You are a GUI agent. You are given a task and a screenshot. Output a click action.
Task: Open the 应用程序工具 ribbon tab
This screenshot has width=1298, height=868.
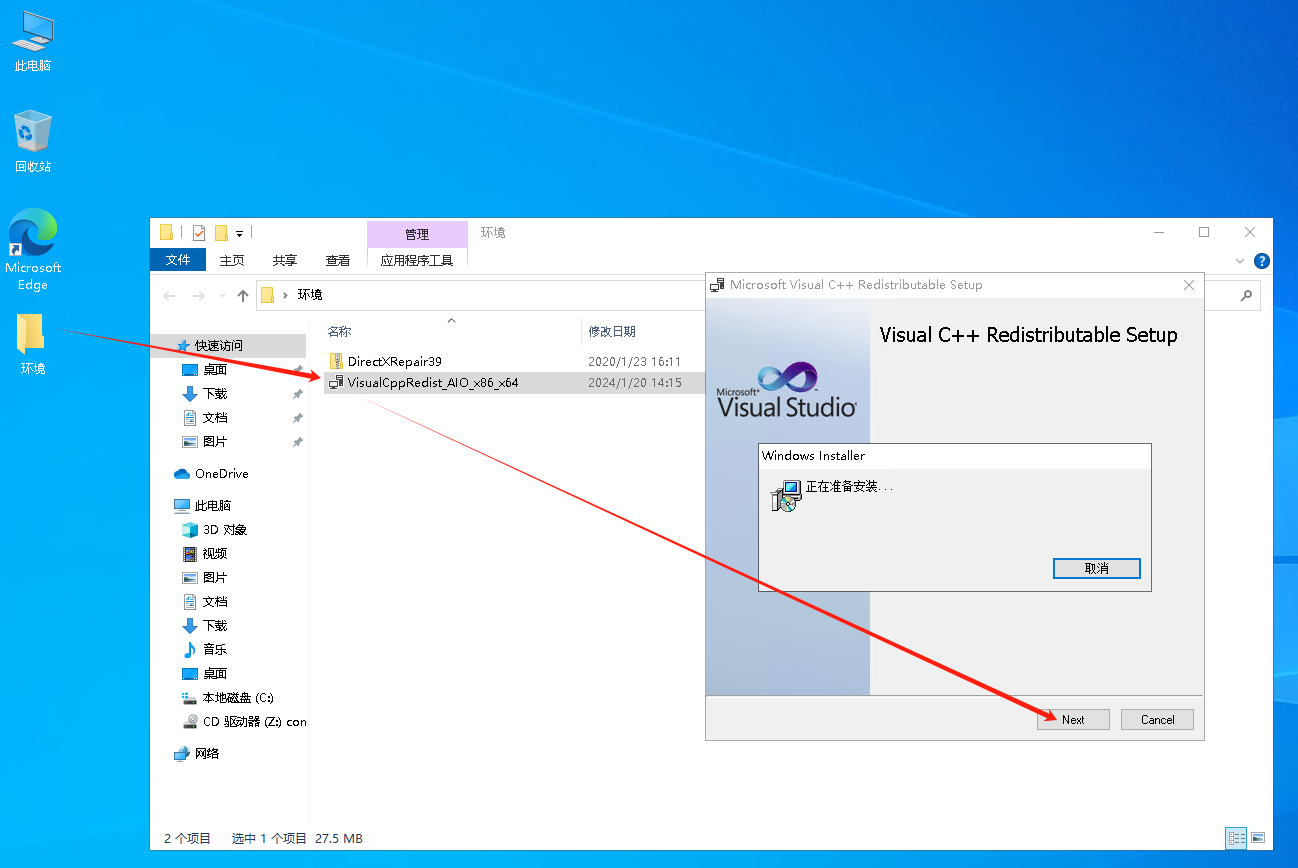[x=417, y=260]
